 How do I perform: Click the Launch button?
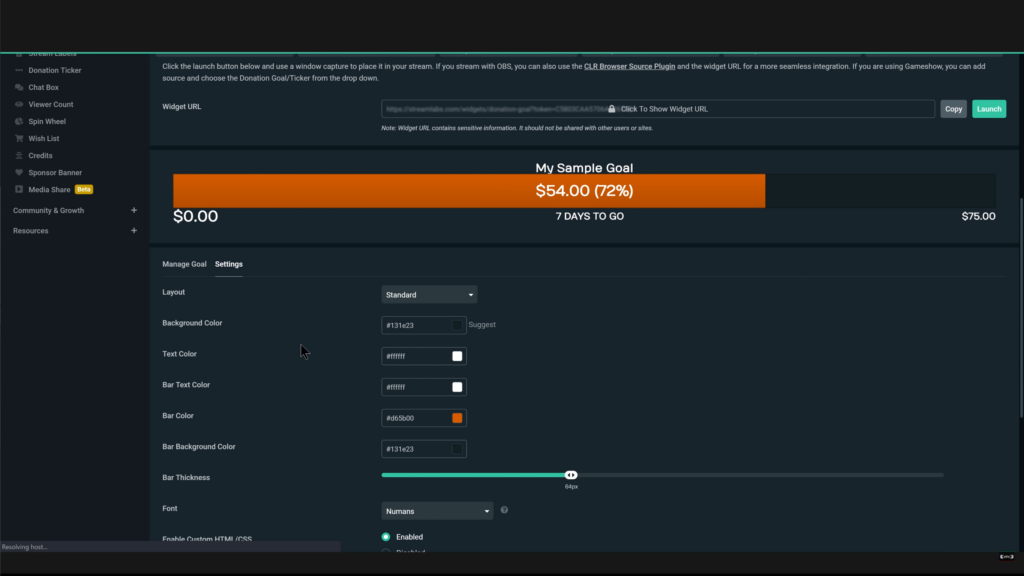(989, 109)
